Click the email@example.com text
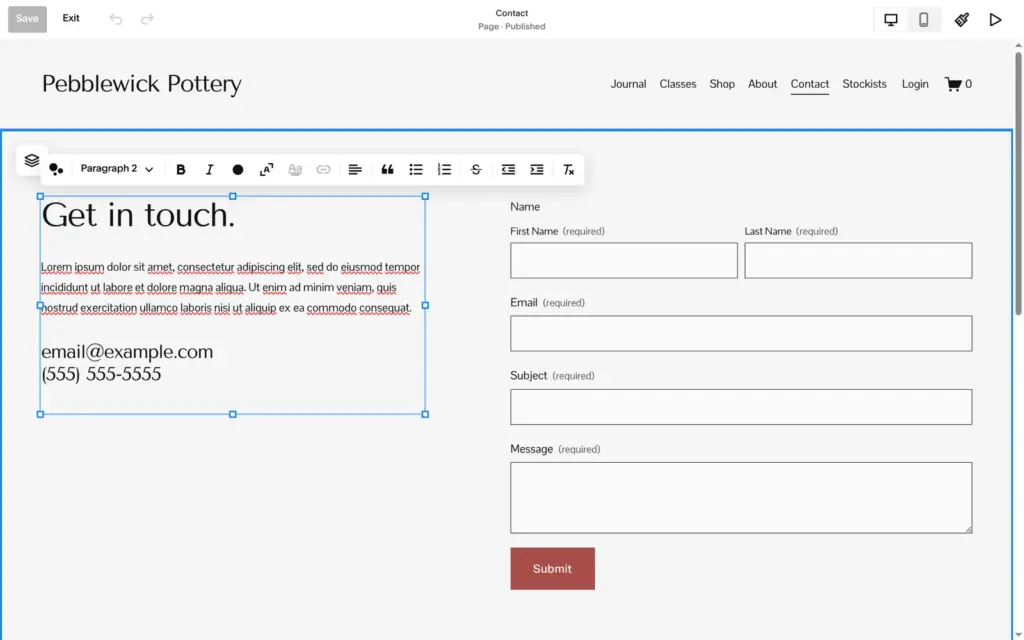 click(x=127, y=352)
